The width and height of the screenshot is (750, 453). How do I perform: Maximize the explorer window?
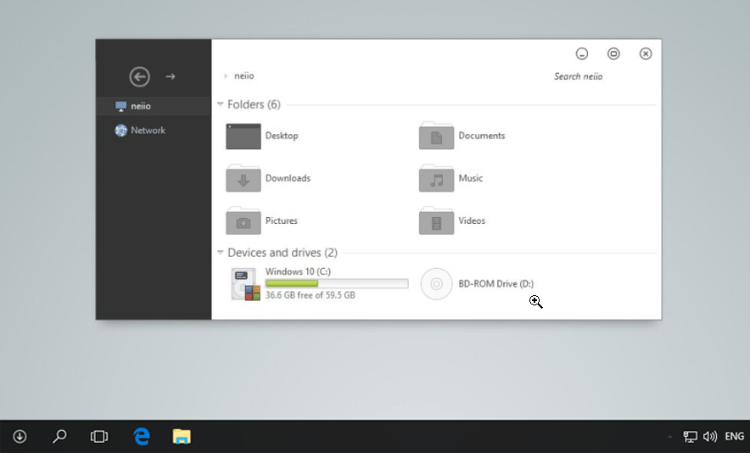(x=614, y=54)
